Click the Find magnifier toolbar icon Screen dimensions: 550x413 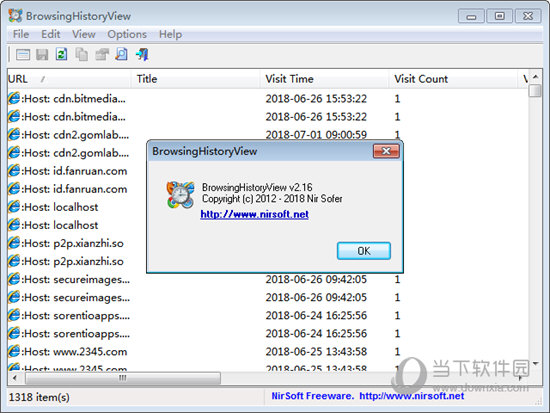[121, 54]
